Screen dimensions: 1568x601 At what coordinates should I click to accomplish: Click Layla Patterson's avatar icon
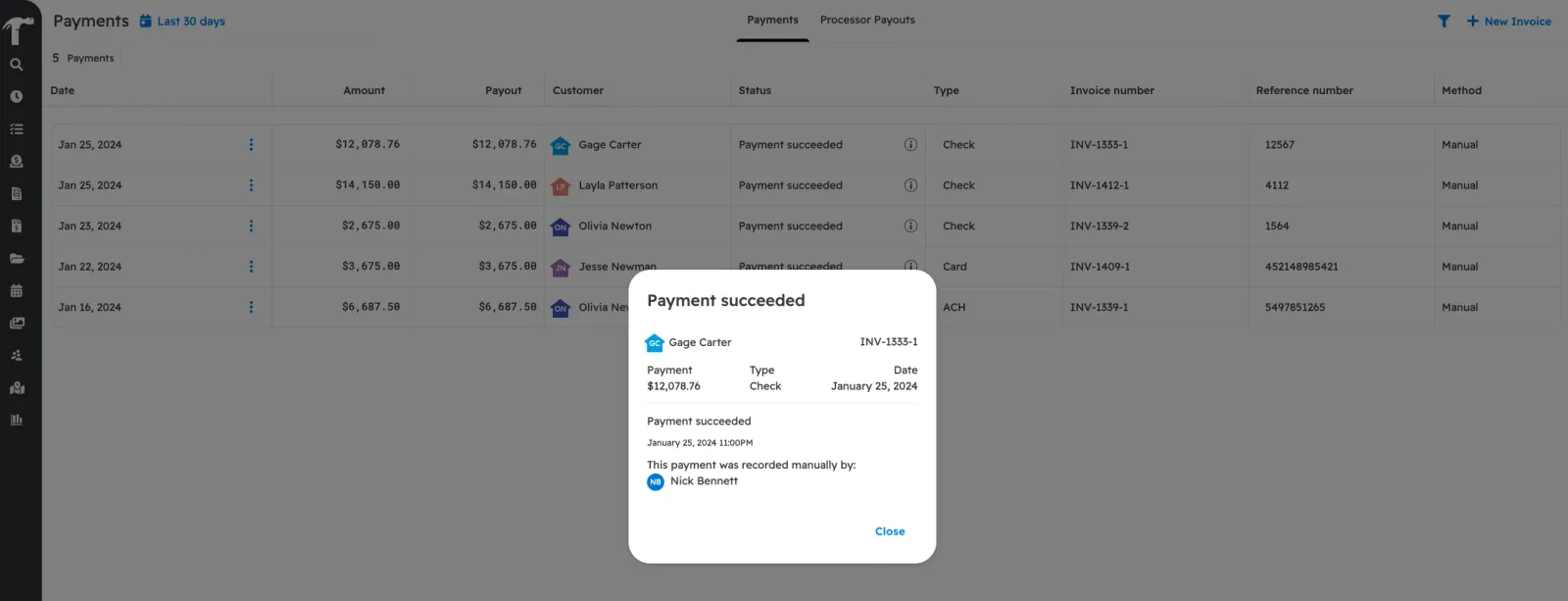[561, 186]
